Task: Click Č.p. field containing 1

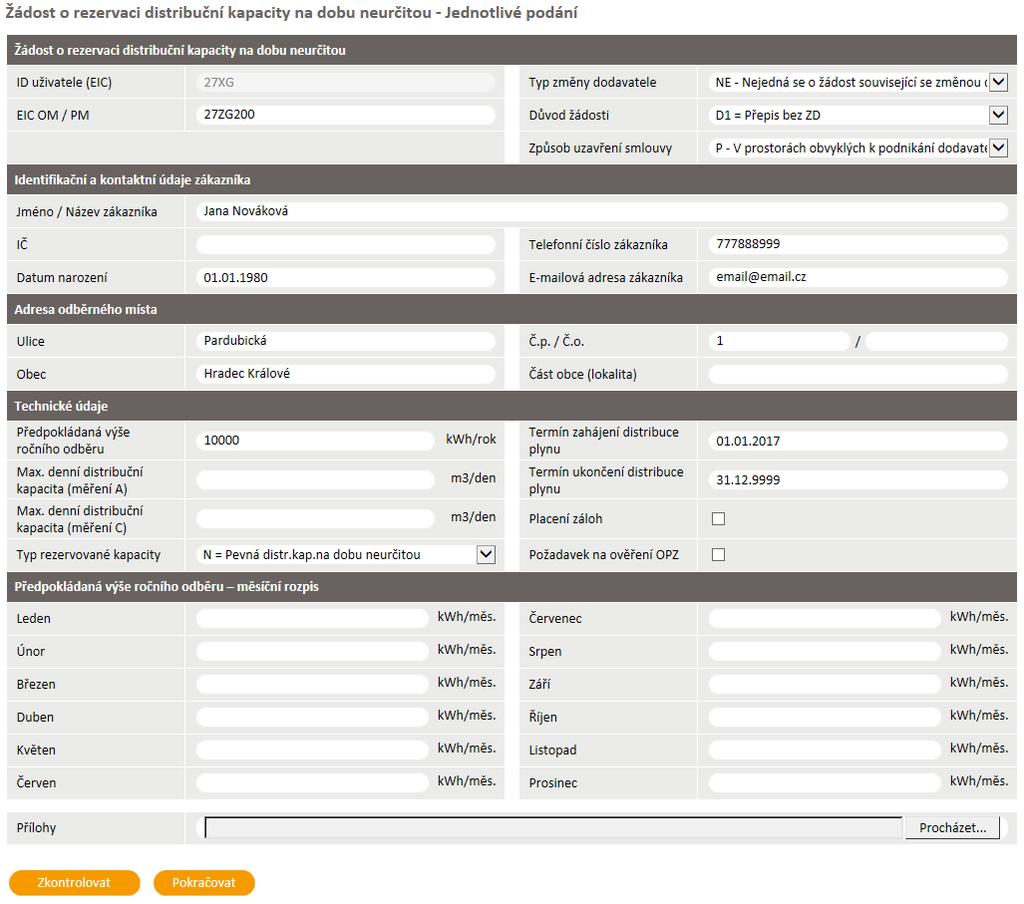Action: point(779,340)
